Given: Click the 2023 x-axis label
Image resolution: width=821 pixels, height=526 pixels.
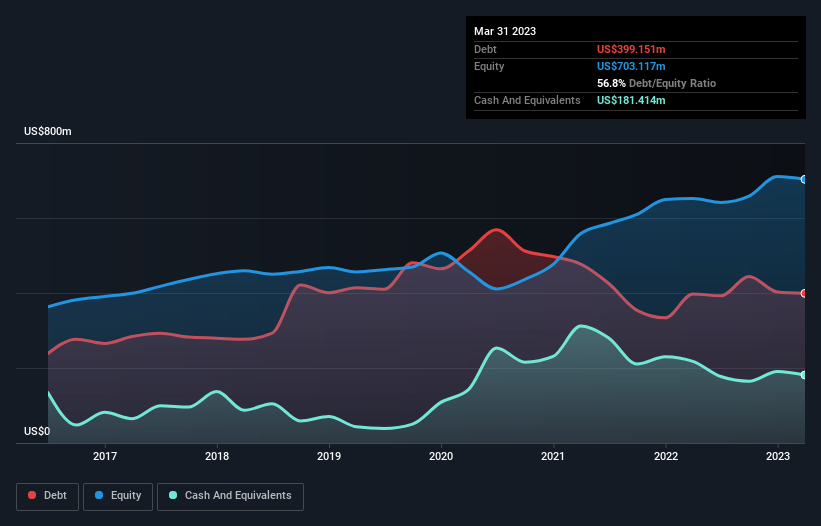Looking at the screenshot, I should tap(778, 456).
